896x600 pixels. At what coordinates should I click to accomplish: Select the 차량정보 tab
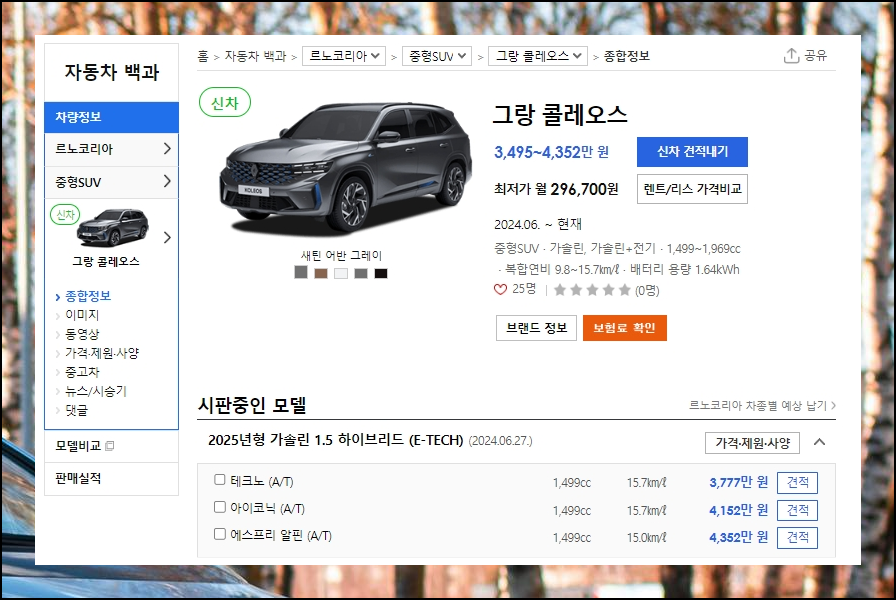pyautogui.click(x=111, y=117)
